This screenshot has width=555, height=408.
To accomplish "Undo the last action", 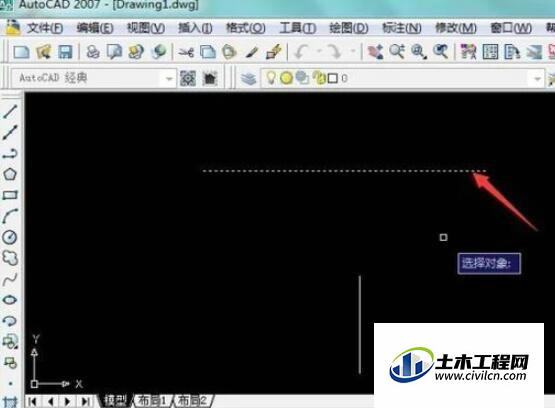I will pos(302,52).
